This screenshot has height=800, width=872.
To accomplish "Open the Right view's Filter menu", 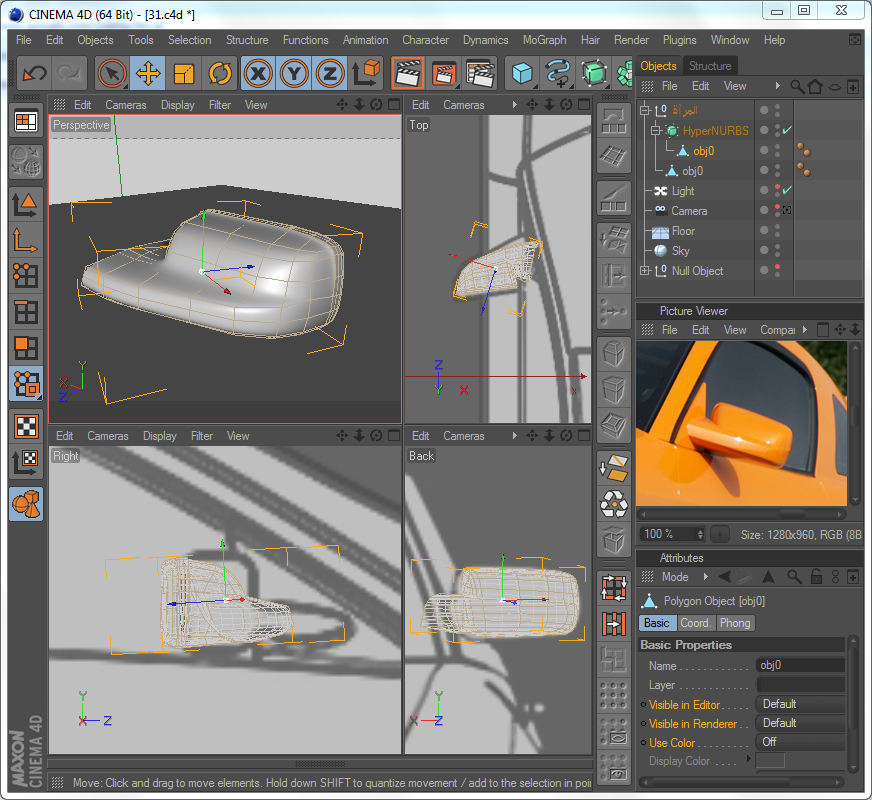I will (201, 436).
